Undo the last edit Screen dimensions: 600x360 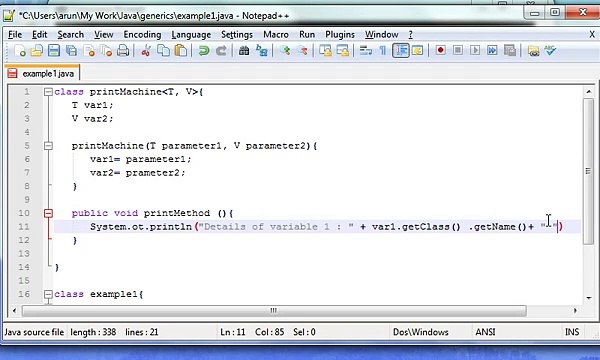point(204,50)
